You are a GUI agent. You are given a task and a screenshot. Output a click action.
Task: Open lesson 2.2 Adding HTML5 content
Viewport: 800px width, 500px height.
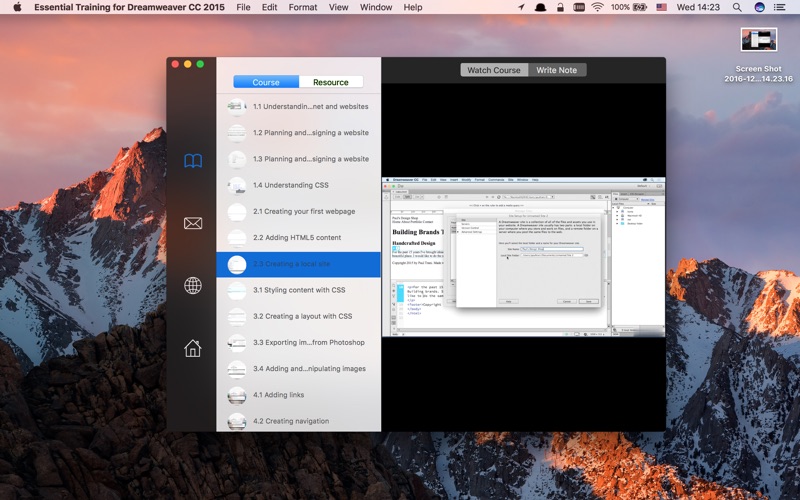(298, 238)
